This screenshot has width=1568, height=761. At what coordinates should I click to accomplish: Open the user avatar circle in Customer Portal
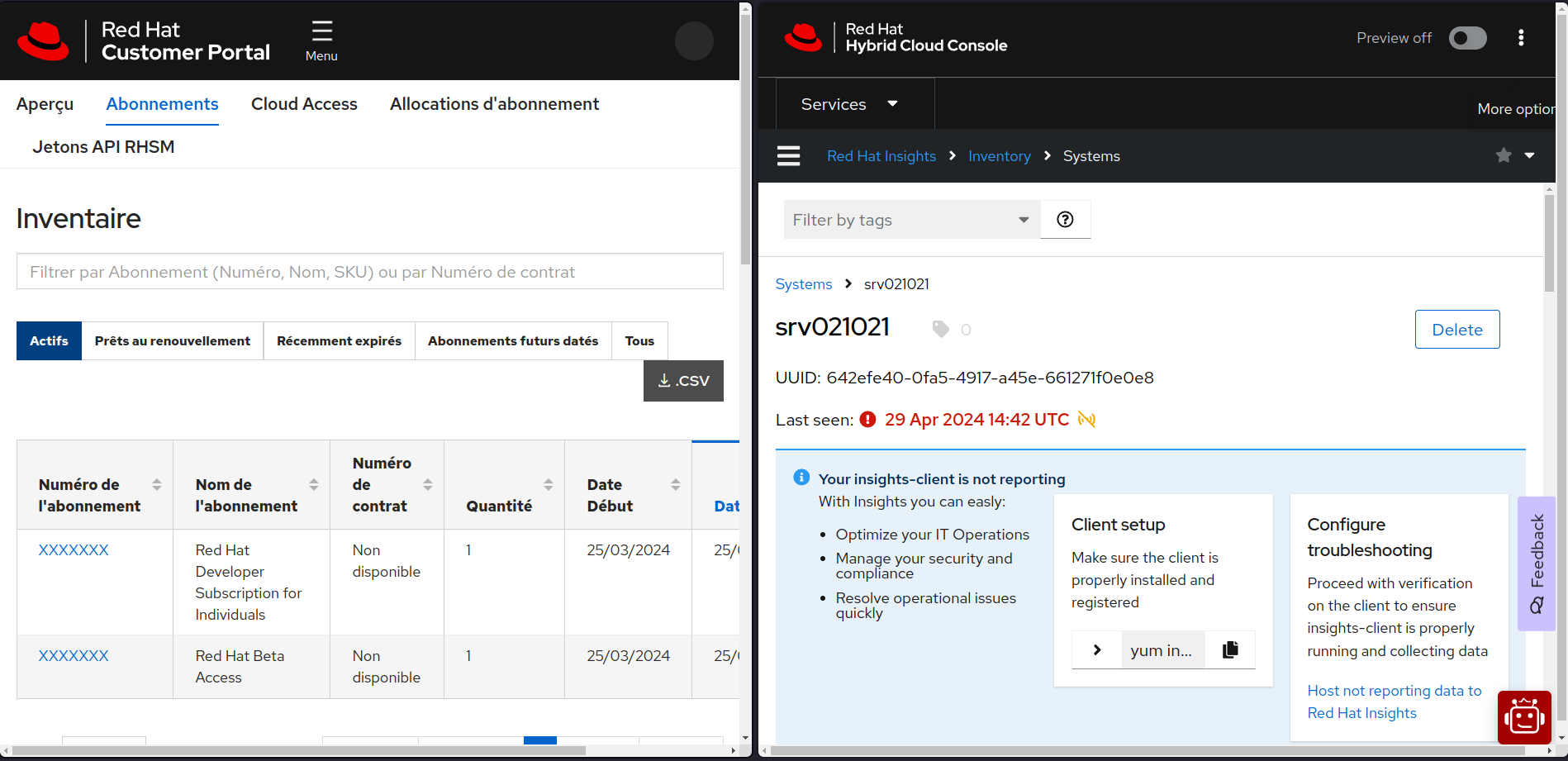[694, 40]
